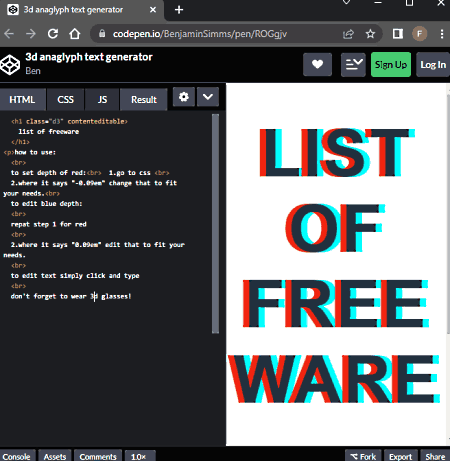Switch to the JS tab
This screenshot has width=450, height=461.
coord(102,99)
